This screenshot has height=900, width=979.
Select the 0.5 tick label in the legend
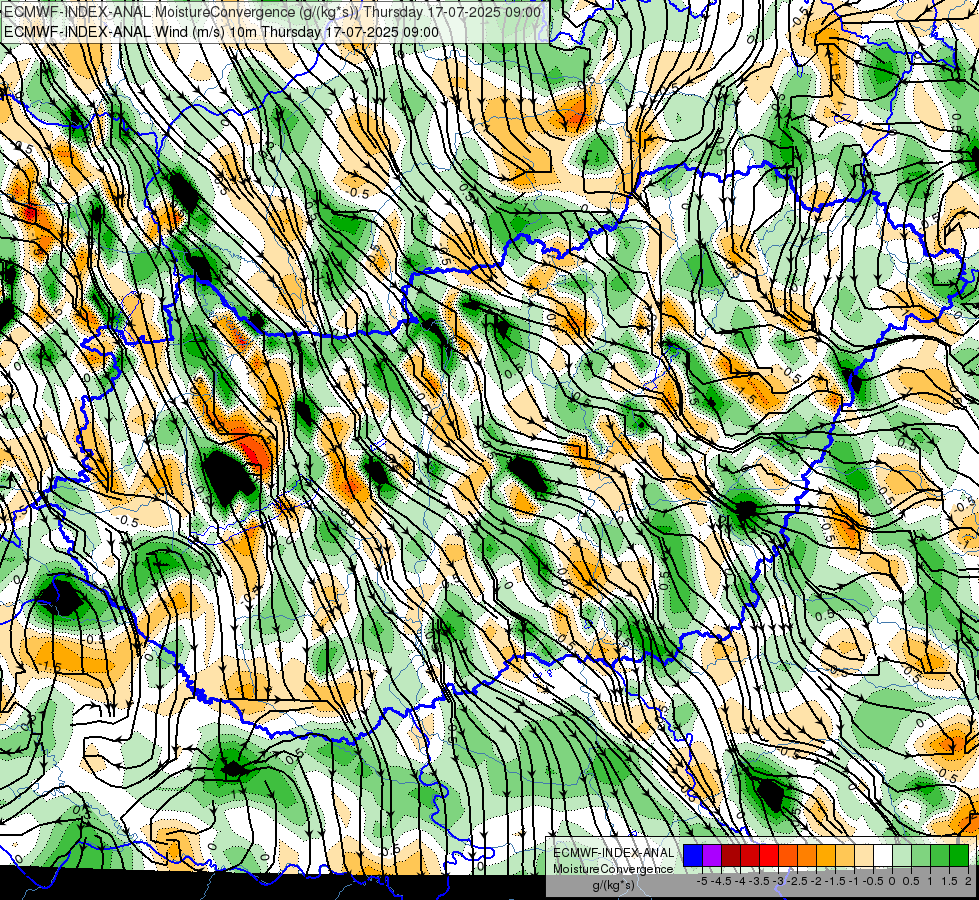click(911, 881)
